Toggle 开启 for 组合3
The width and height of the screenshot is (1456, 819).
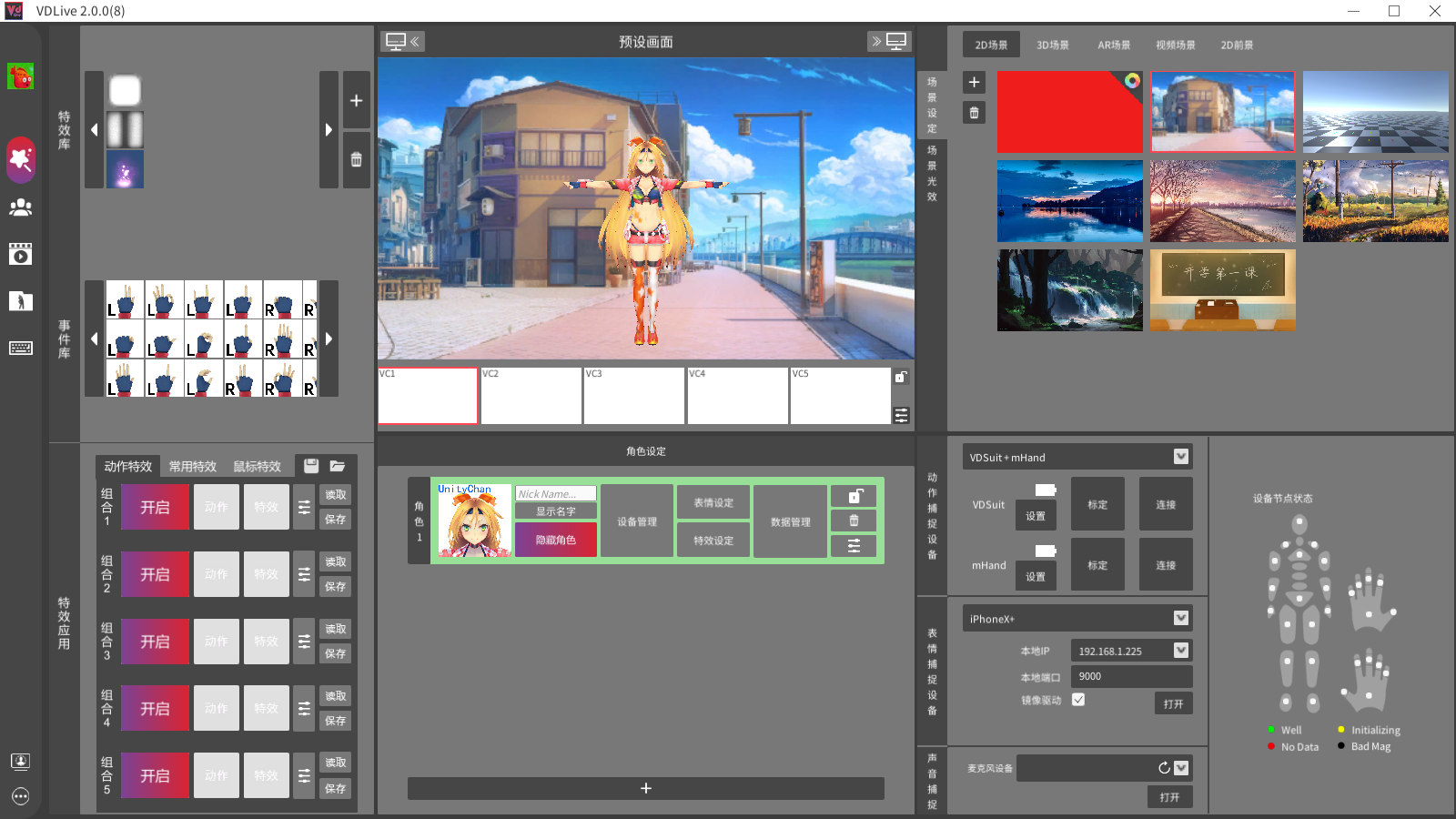pos(155,642)
